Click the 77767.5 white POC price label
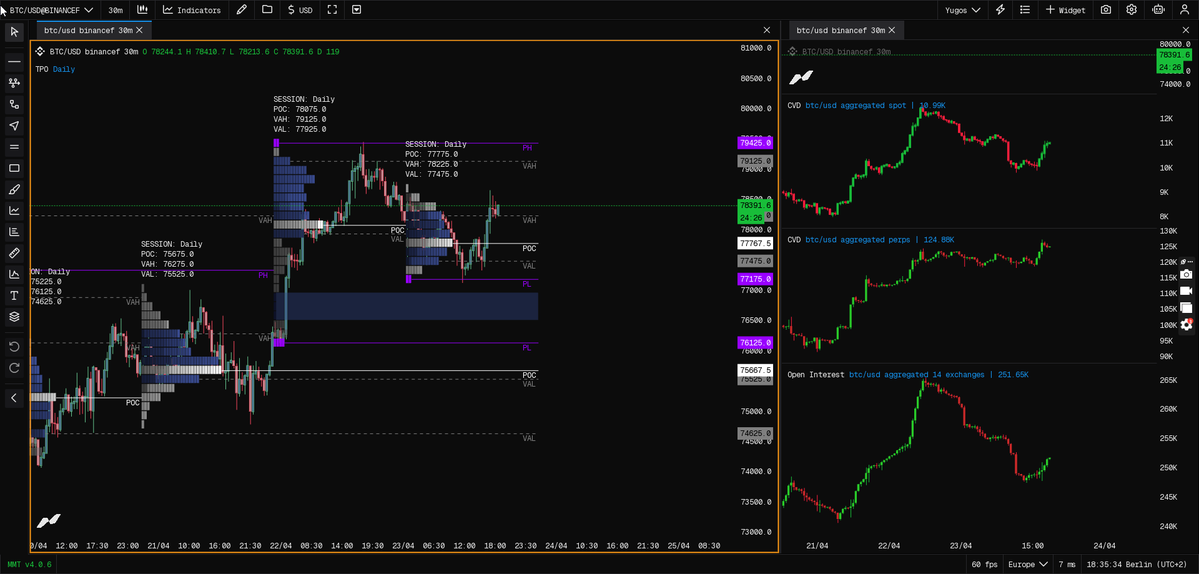 point(755,243)
